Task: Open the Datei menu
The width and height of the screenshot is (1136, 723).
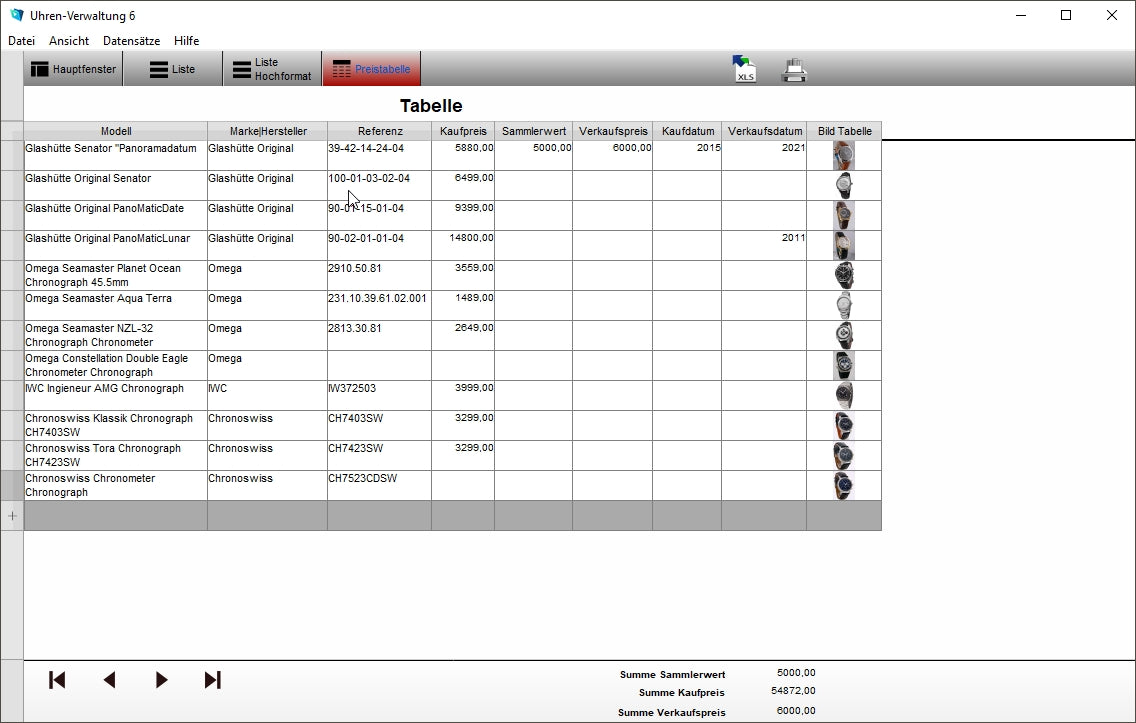Action: pos(21,41)
